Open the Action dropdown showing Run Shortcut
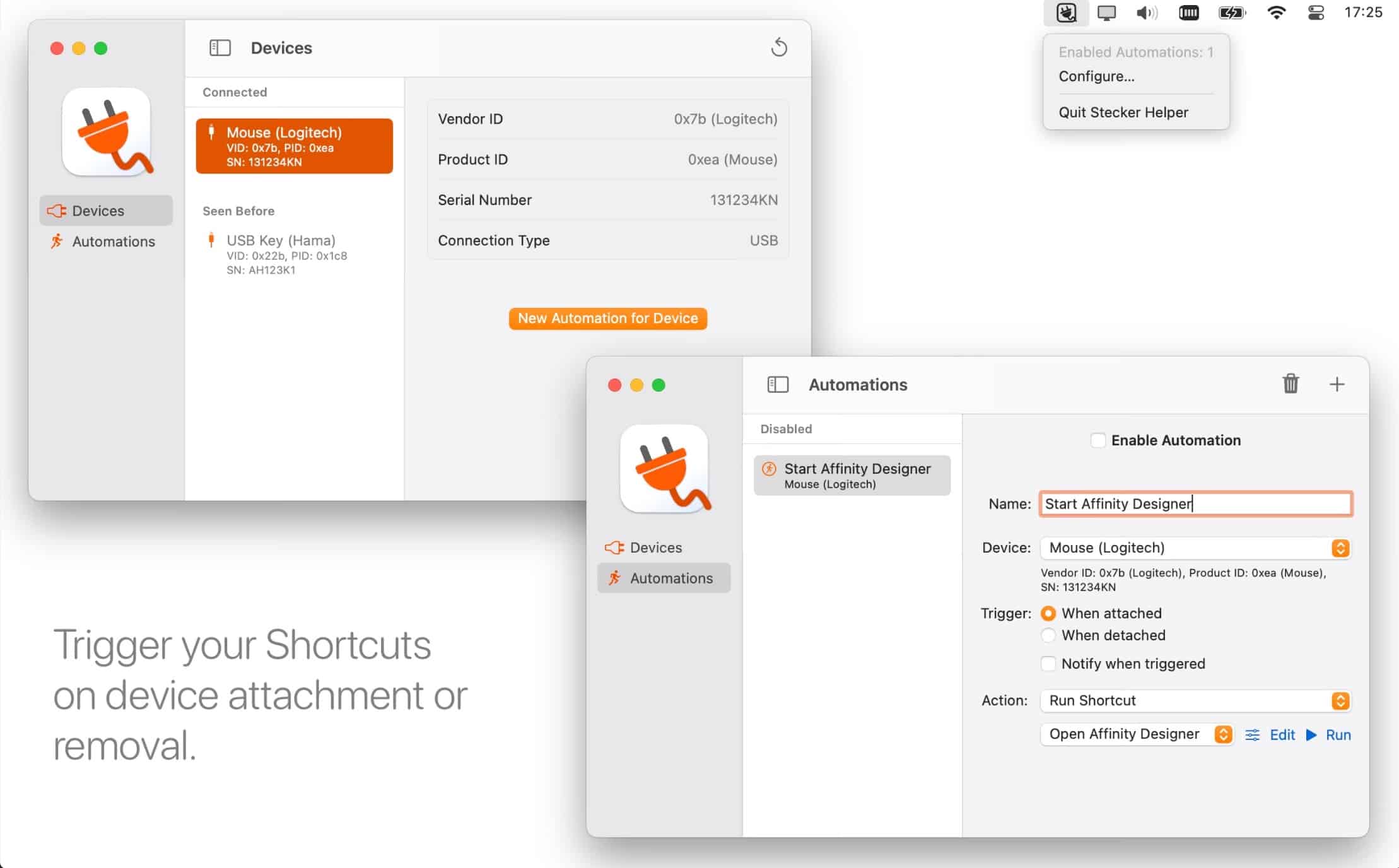The image size is (1399, 868). coord(1195,700)
